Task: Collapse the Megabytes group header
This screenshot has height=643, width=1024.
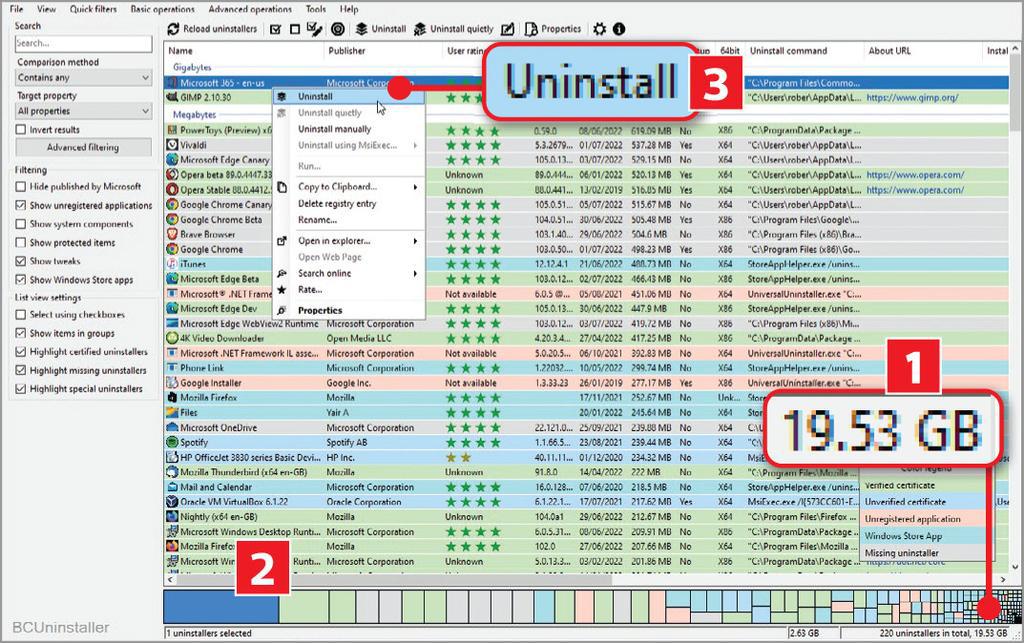Action: (x=195, y=115)
